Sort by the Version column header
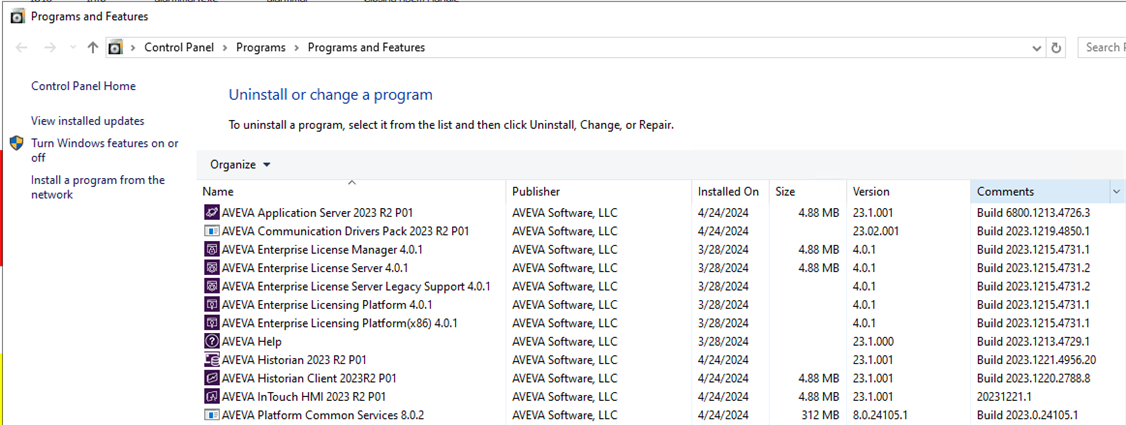The width and height of the screenshot is (1126, 425). [x=908, y=192]
